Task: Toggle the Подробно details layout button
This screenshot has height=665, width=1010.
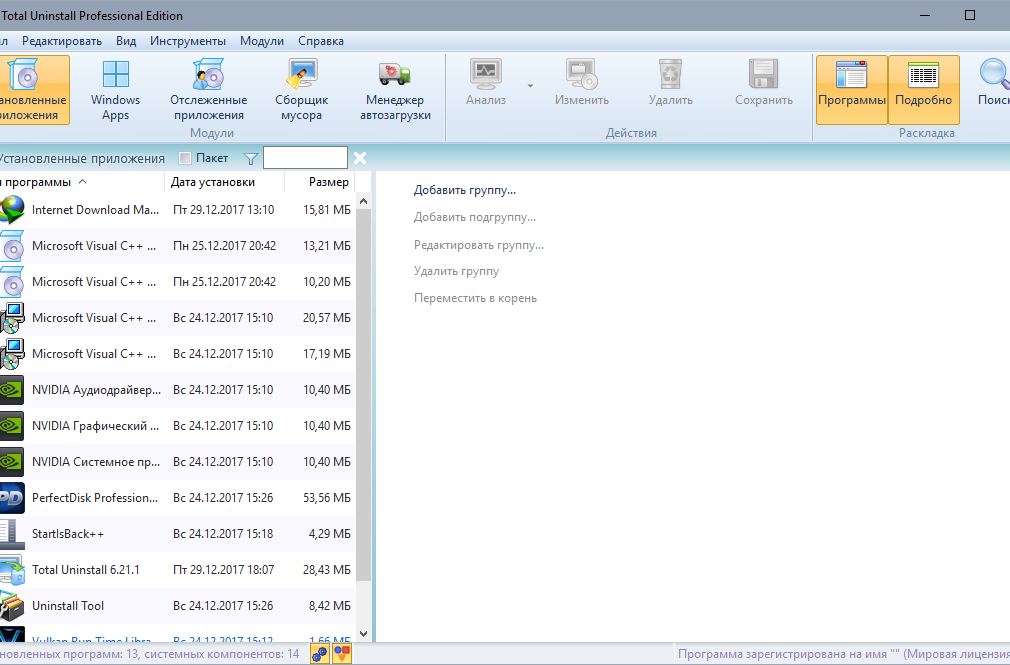Action: click(x=924, y=90)
